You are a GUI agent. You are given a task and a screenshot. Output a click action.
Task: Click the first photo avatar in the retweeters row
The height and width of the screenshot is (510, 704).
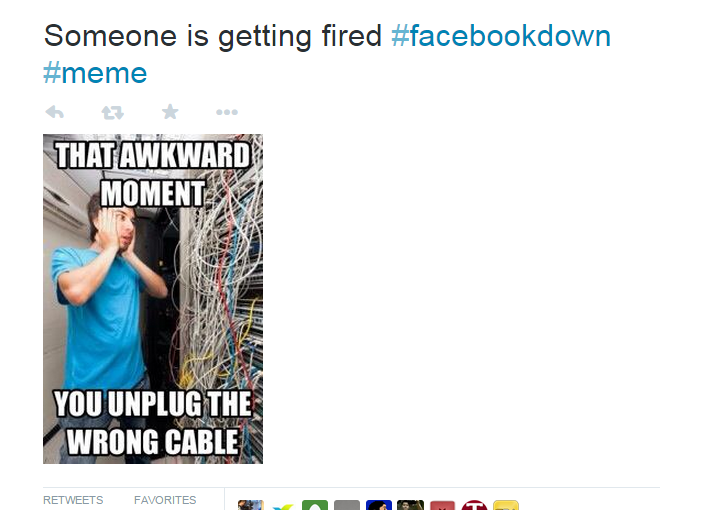pos(251,505)
